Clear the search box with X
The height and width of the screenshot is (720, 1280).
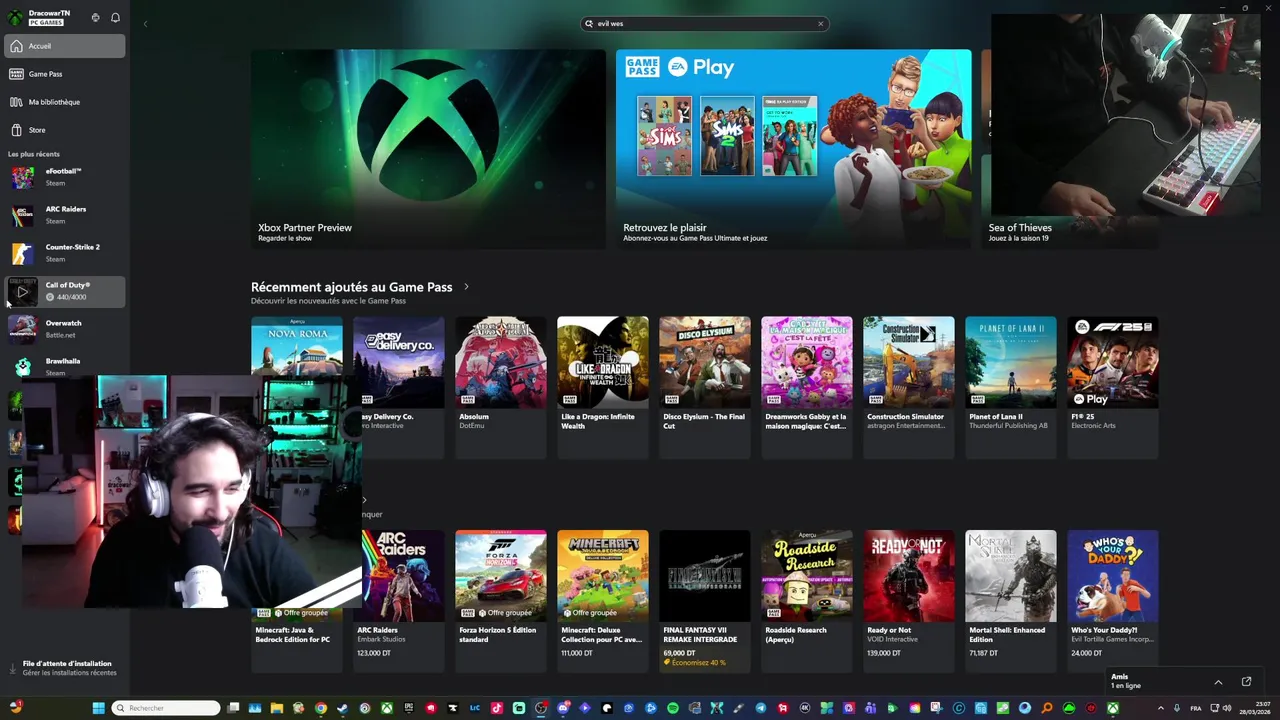pyautogui.click(x=820, y=23)
